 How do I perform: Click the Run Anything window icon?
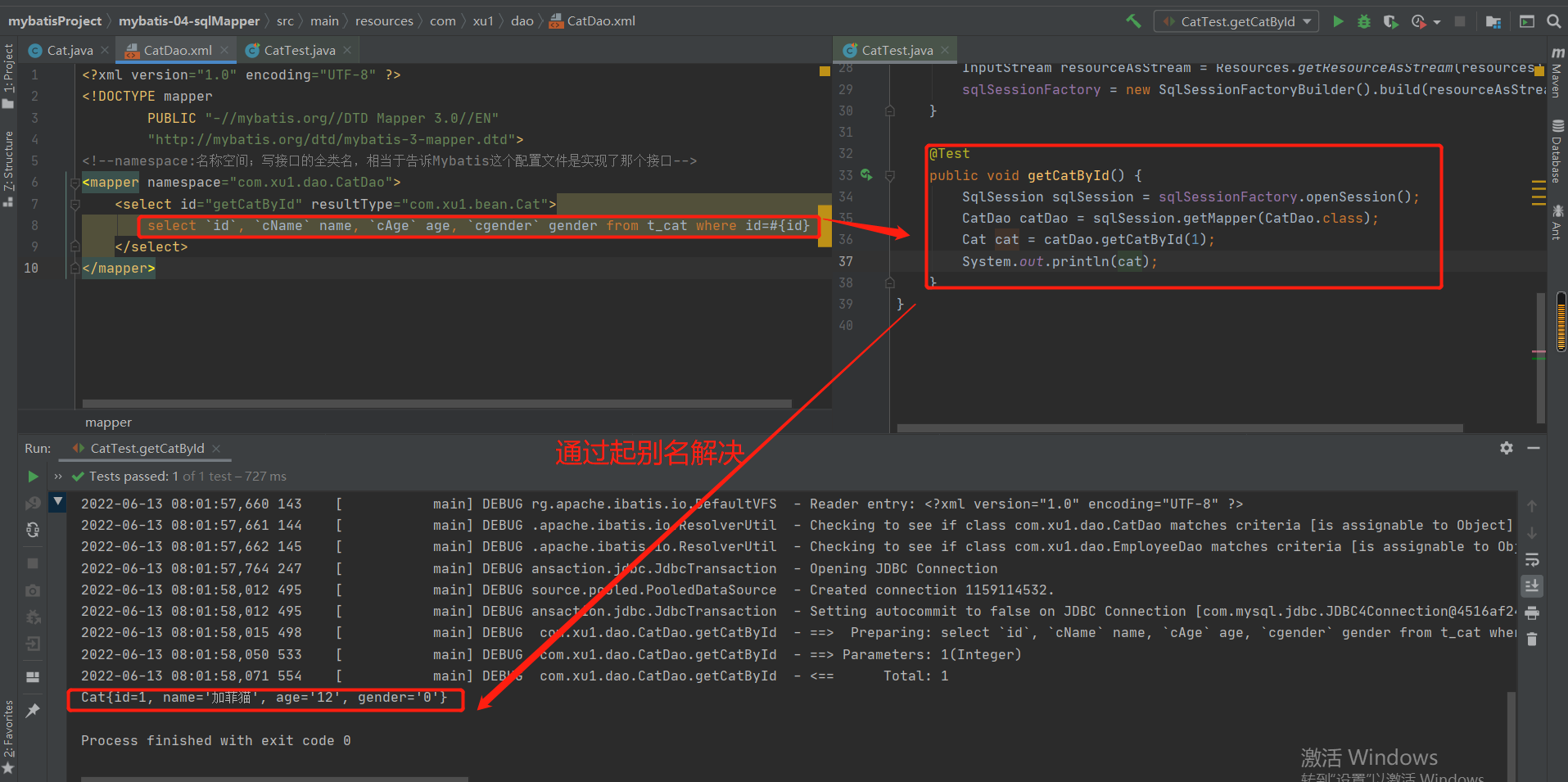coord(1527,21)
